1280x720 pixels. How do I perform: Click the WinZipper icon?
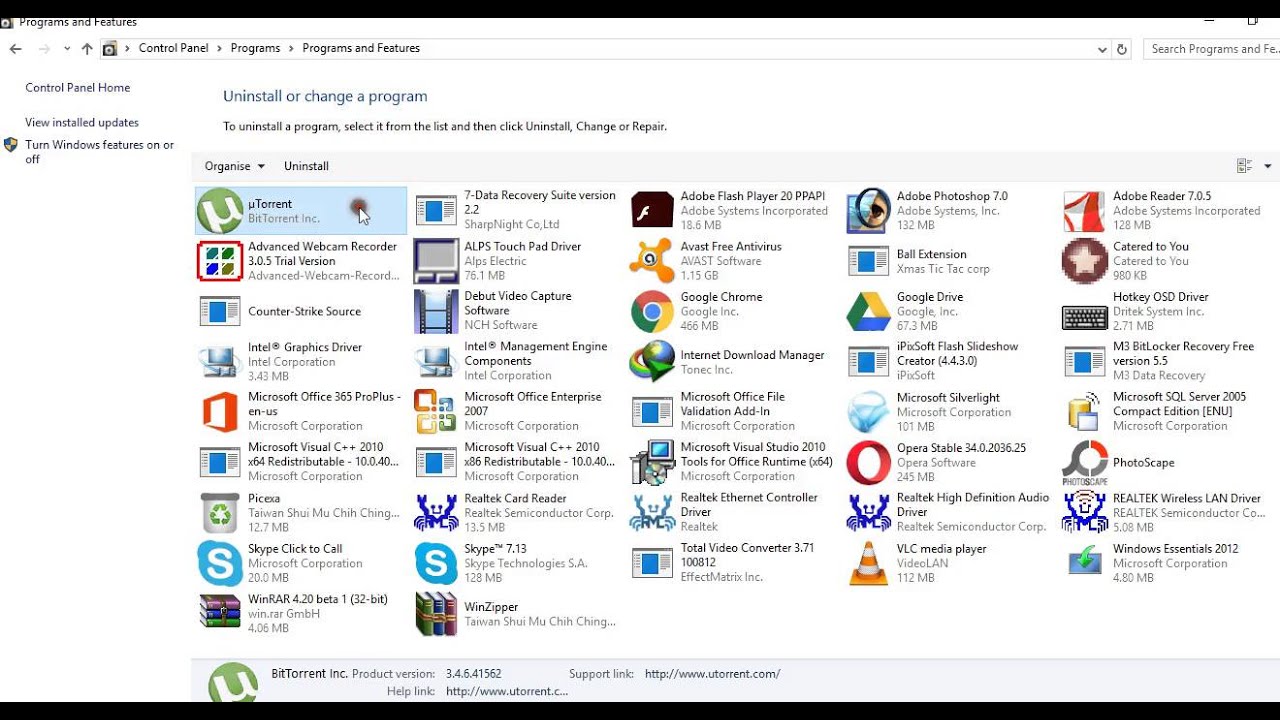[x=436, y=614]
